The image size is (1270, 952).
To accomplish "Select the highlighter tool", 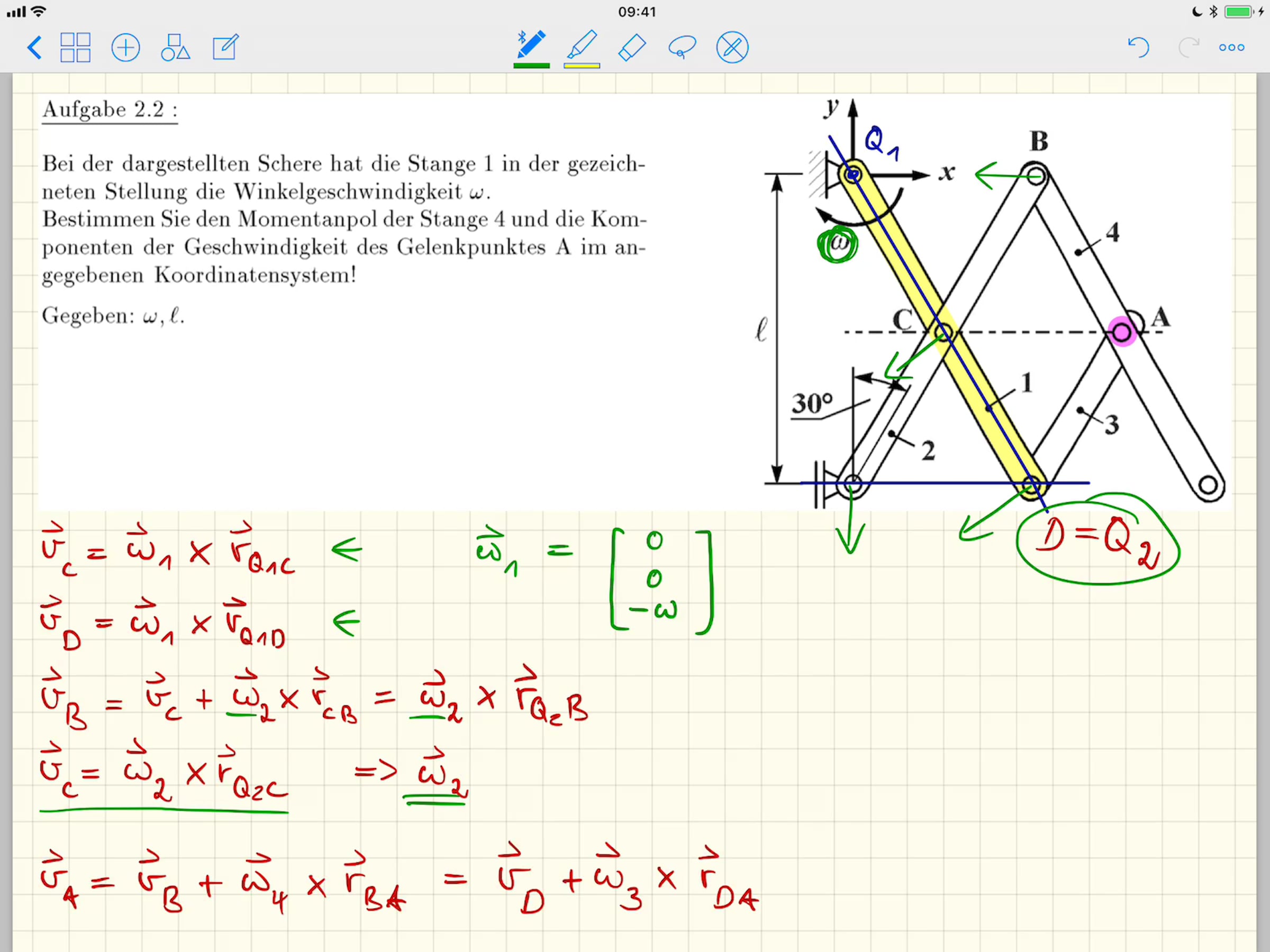I will pyautogui.click(x=582, y=45).
